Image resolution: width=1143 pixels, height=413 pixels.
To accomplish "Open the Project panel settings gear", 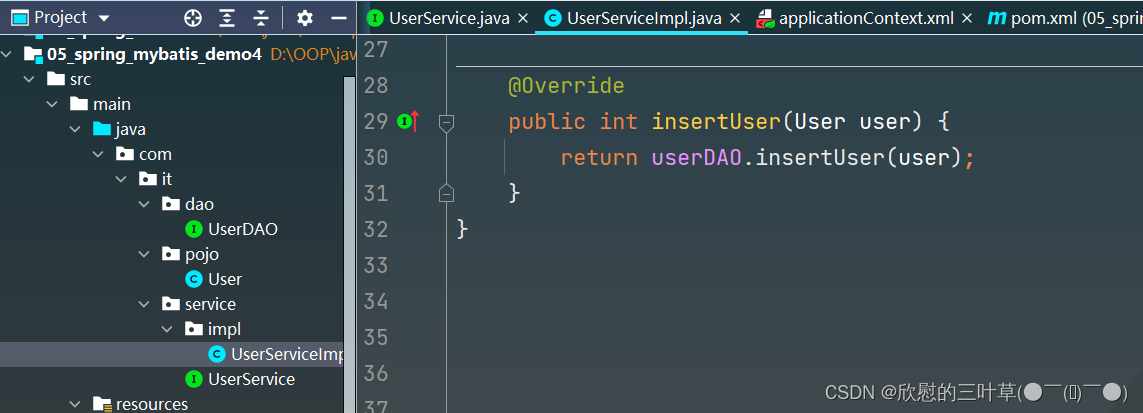I will [305, 18].
